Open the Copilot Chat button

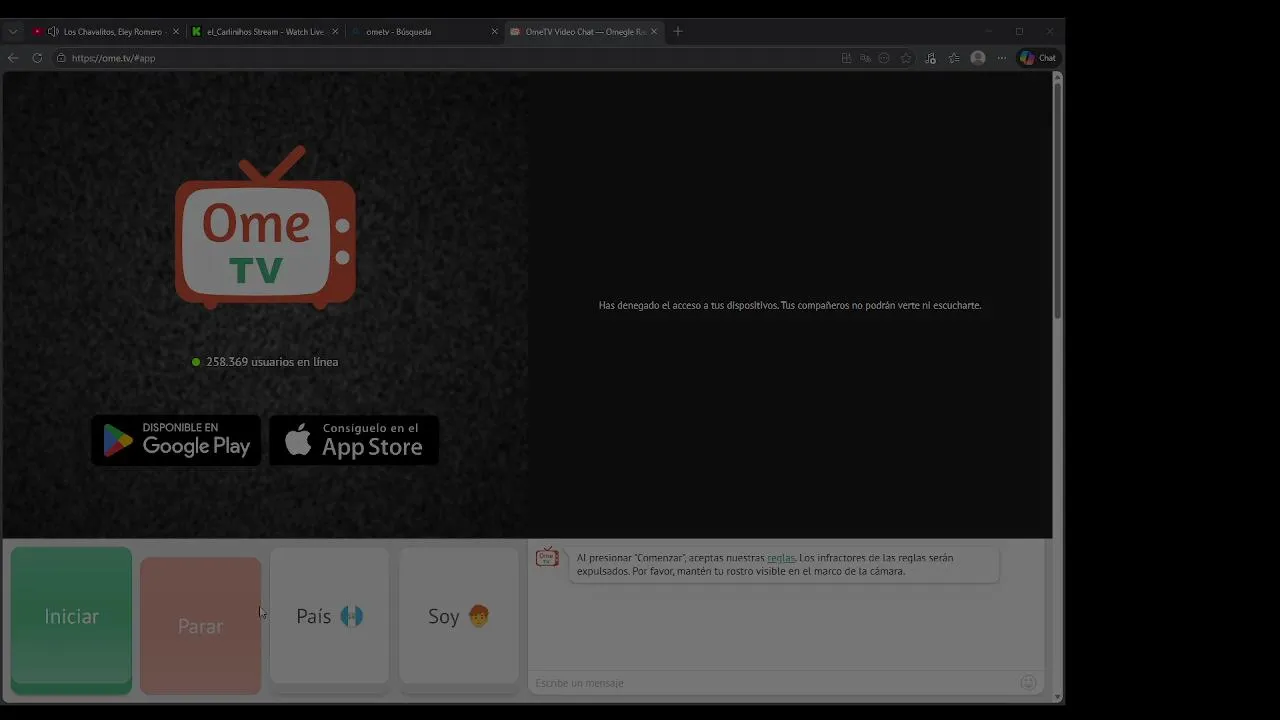1038,58
